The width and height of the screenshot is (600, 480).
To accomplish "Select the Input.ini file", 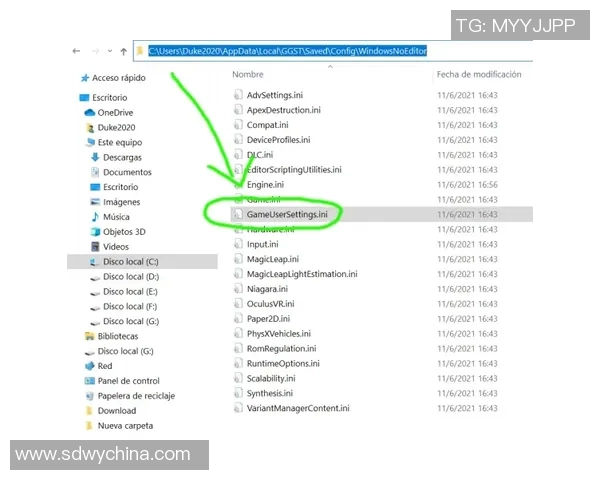I will 263,244.
